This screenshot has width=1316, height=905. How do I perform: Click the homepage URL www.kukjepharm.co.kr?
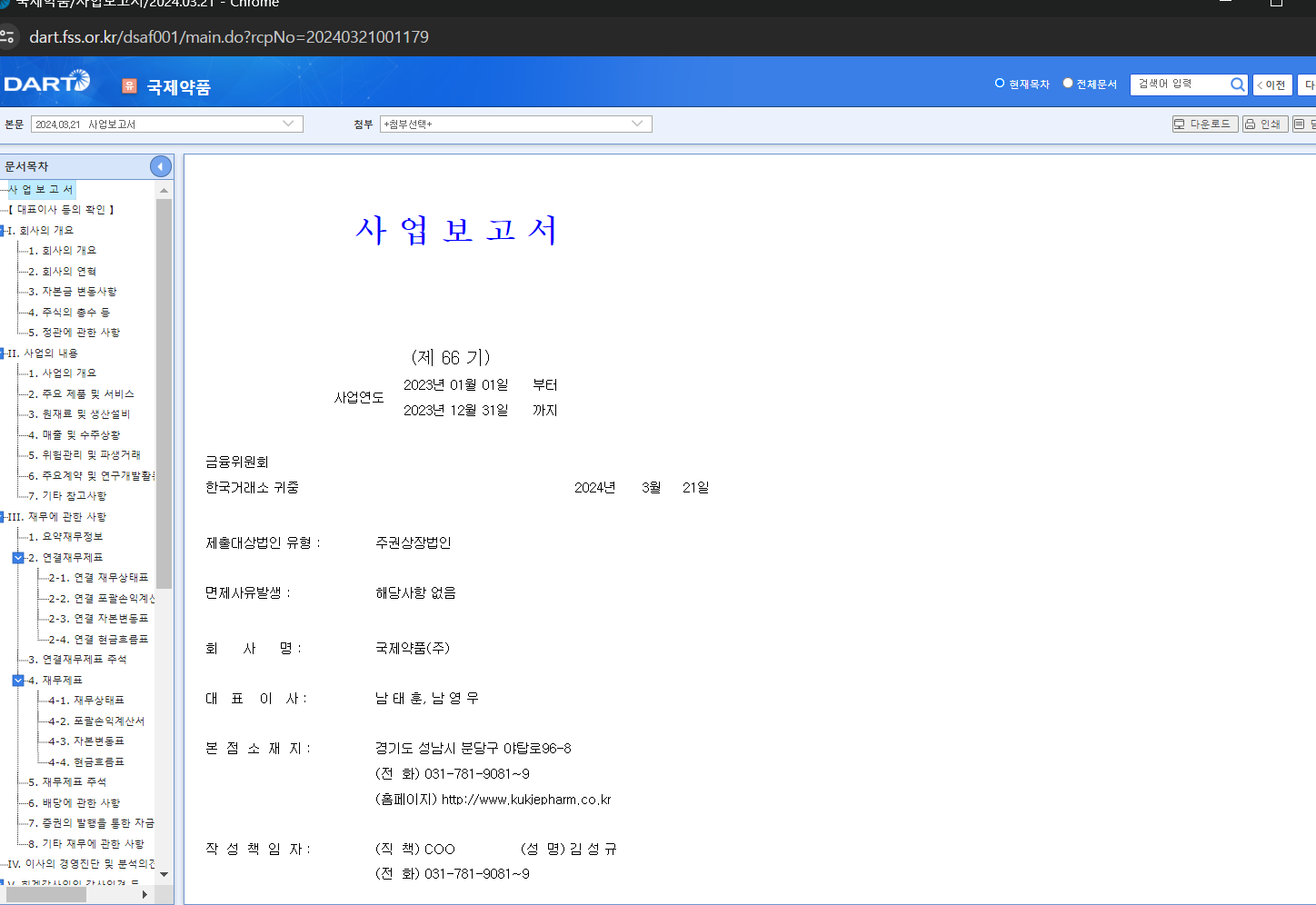coord(526,800)
